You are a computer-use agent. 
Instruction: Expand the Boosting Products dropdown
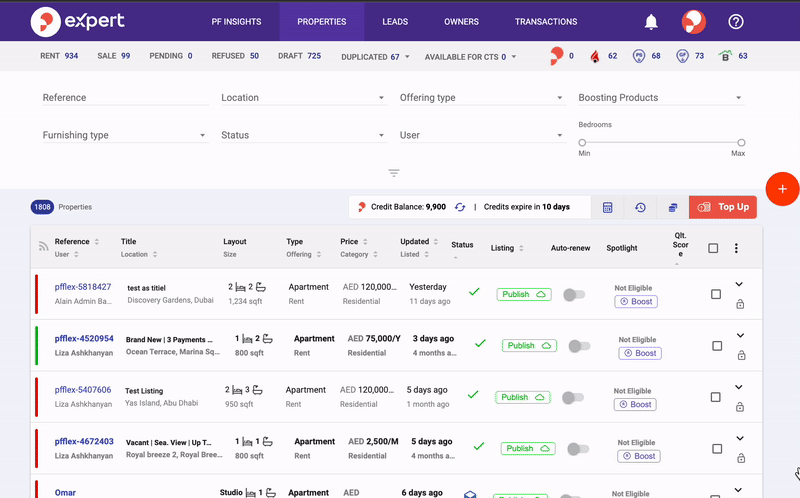pyautogui.click(x=660, y=98)
